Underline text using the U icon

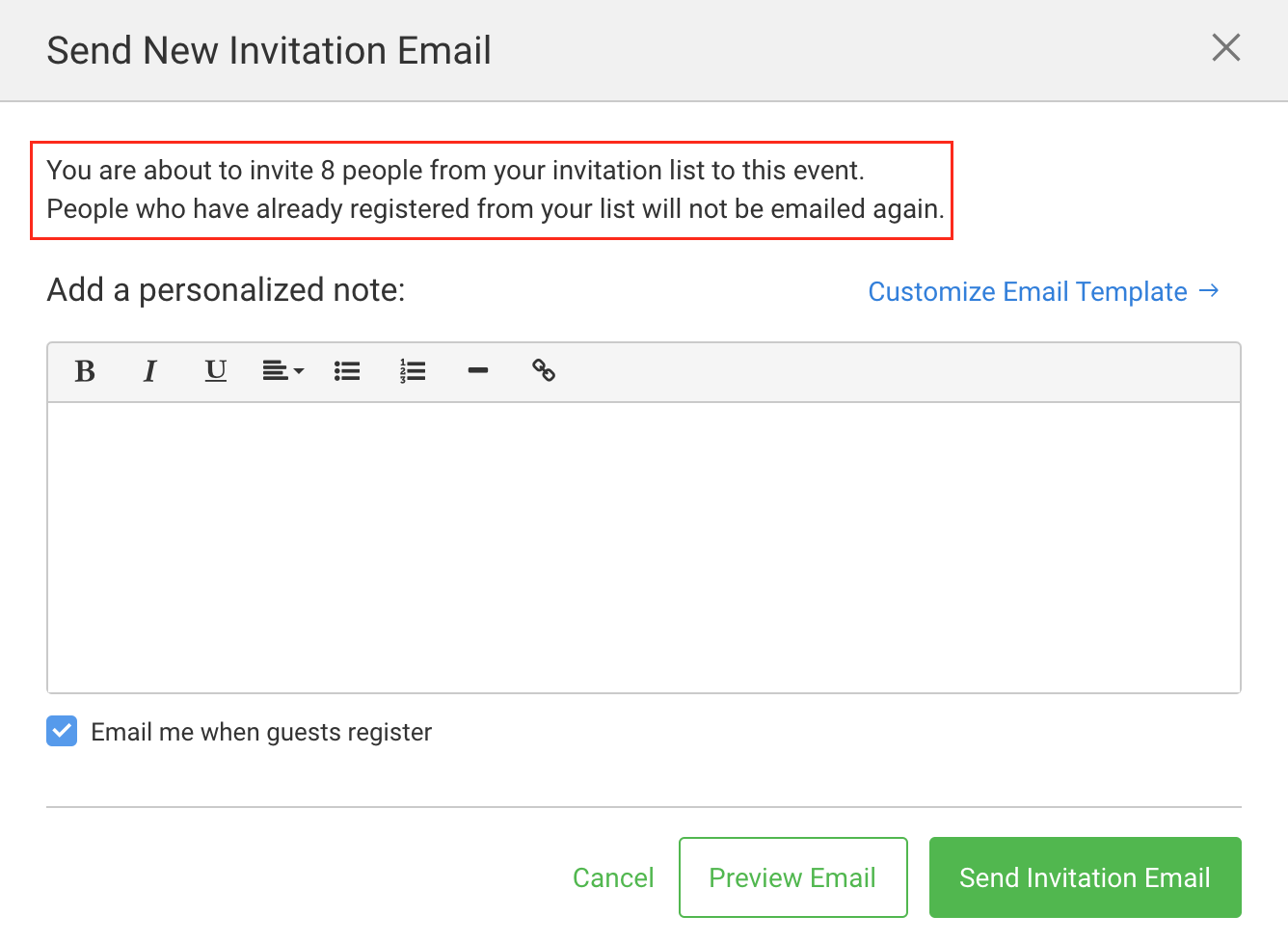pyautogui.click(x=216, y=371)
